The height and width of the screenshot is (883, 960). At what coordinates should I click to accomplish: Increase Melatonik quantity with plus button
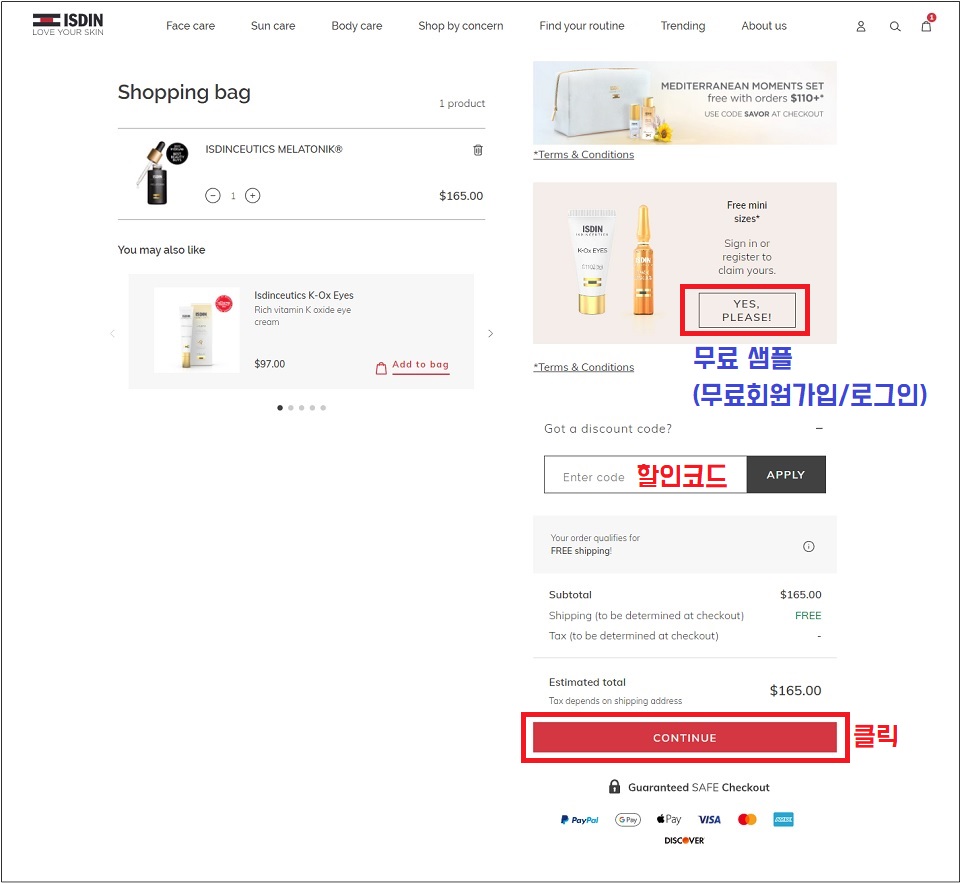coord(253,195)
